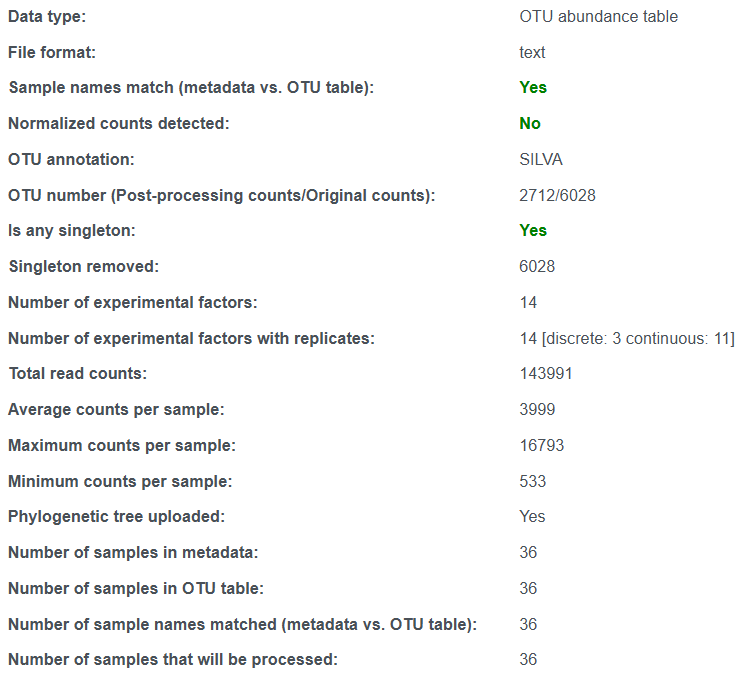Click the 'Number of samples in metadata:' label
Viewport: 751px width, 683px height.
(133, 552)
